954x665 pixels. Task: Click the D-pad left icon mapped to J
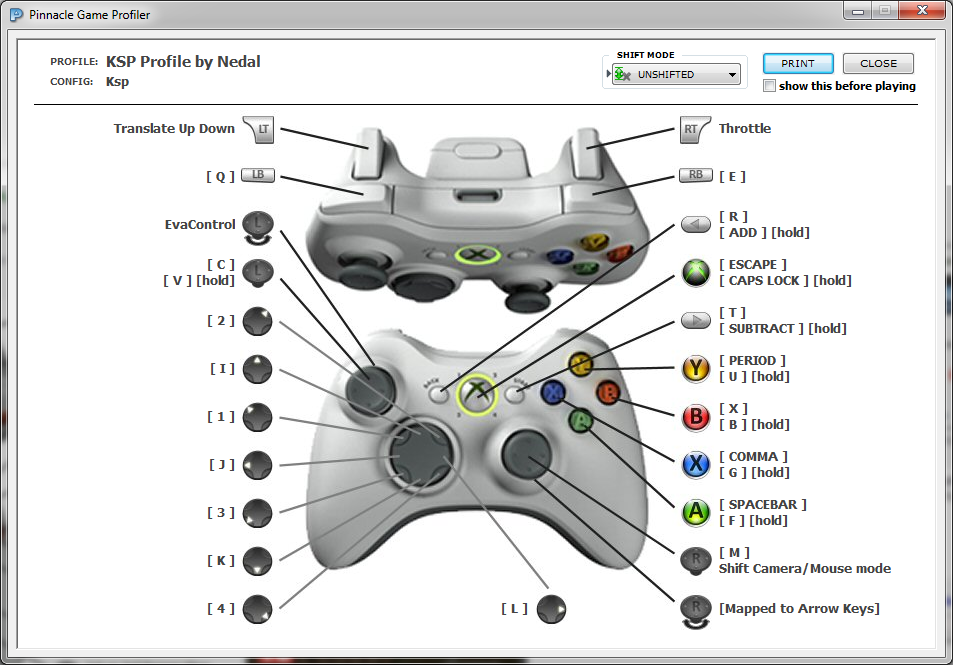click(x=258, y=465)
